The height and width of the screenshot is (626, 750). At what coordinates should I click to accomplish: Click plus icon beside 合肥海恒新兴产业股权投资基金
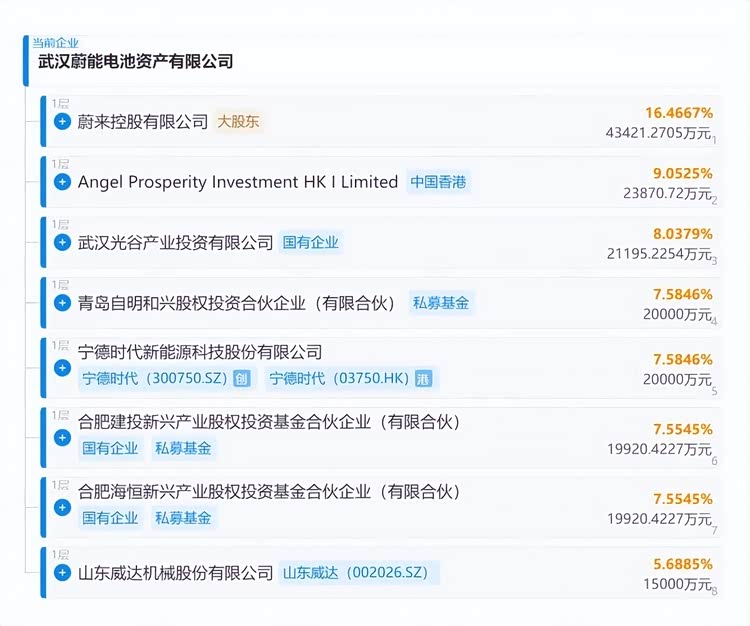(62, 507)
